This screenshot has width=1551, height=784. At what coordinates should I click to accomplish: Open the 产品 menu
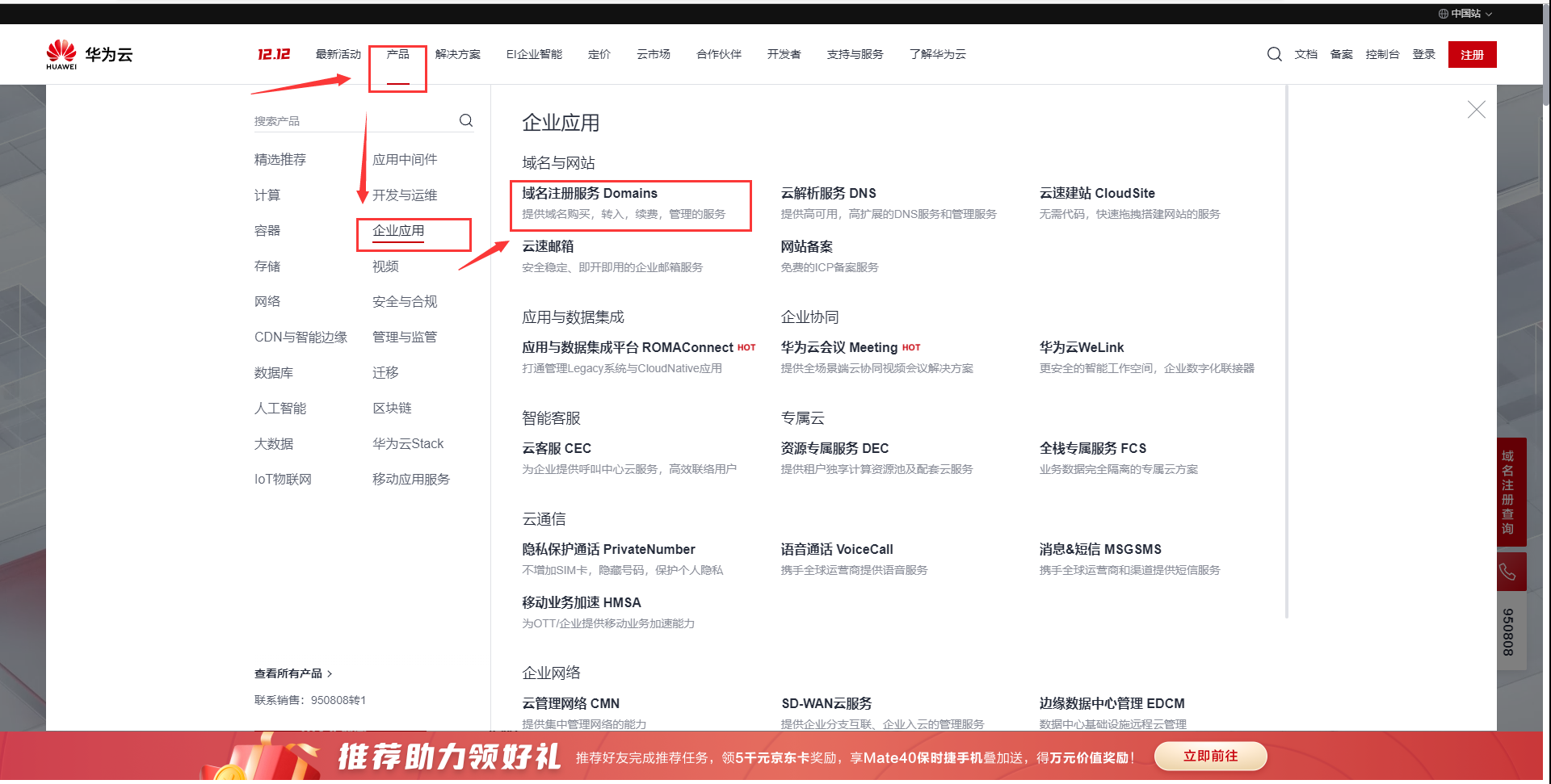click(x=397, y=54)
